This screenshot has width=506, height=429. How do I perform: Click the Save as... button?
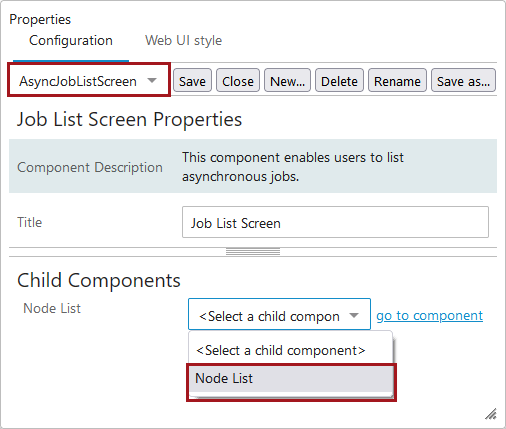point(463,80)
